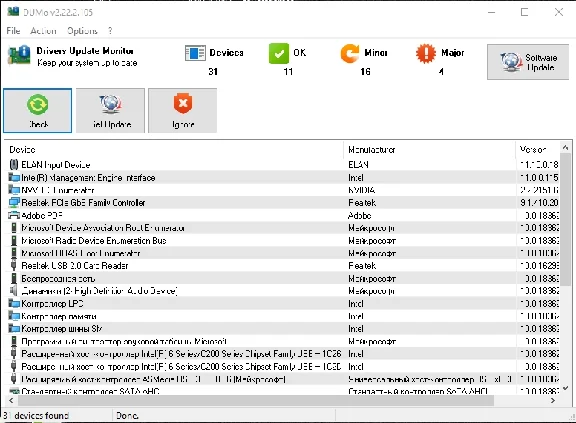Click the Adobe manufacturer cell
The height and width of the screenshot is (423, 576).
point(360,216)
